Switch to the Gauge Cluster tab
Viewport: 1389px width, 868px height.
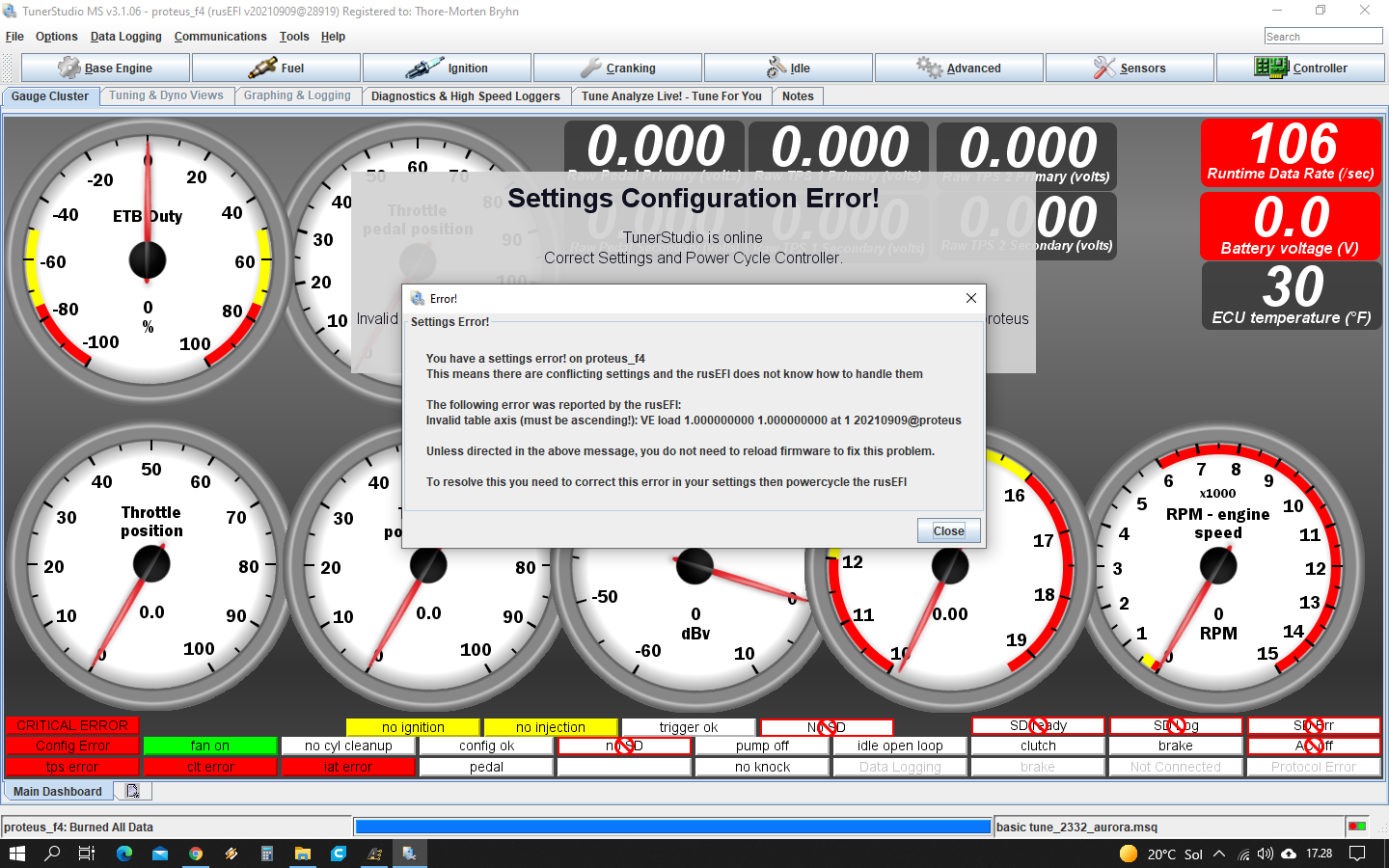(50, 96)
